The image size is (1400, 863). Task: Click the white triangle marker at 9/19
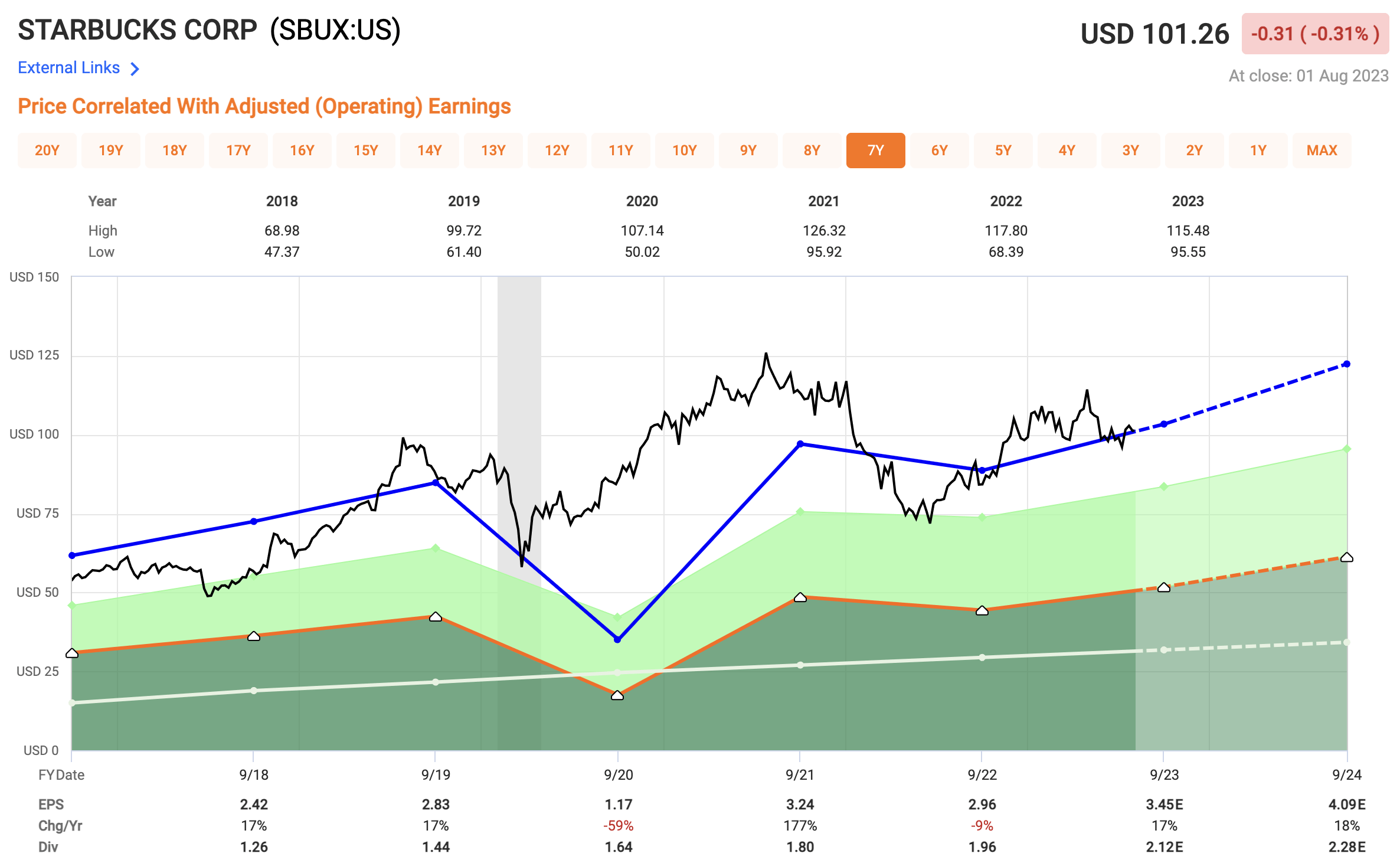tap(436, 617)
